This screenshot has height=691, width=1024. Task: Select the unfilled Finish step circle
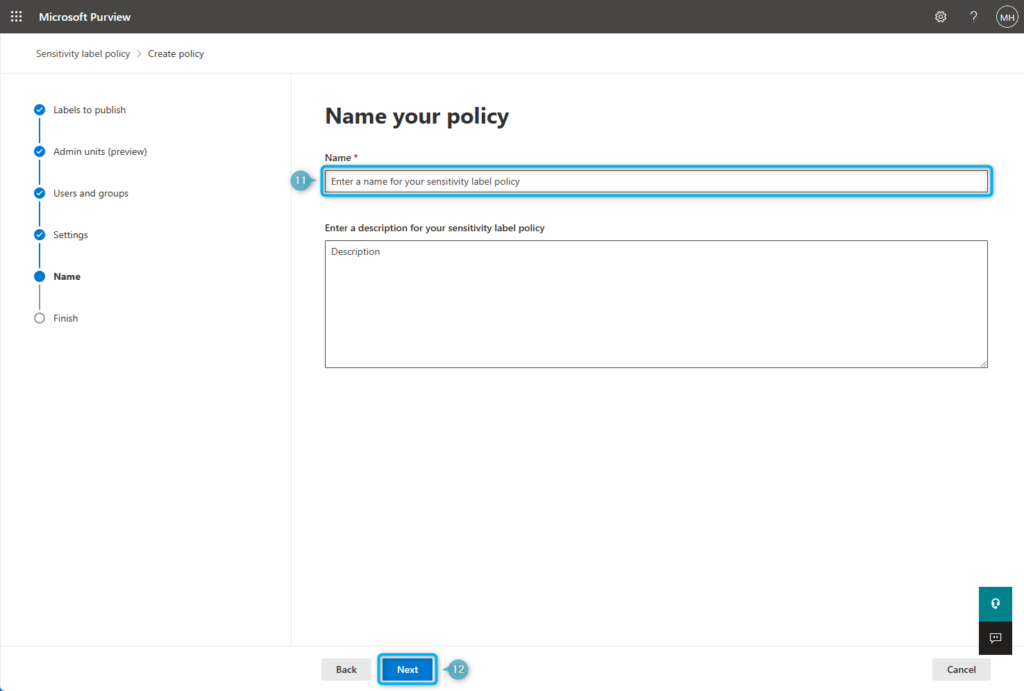pos(39,318)
